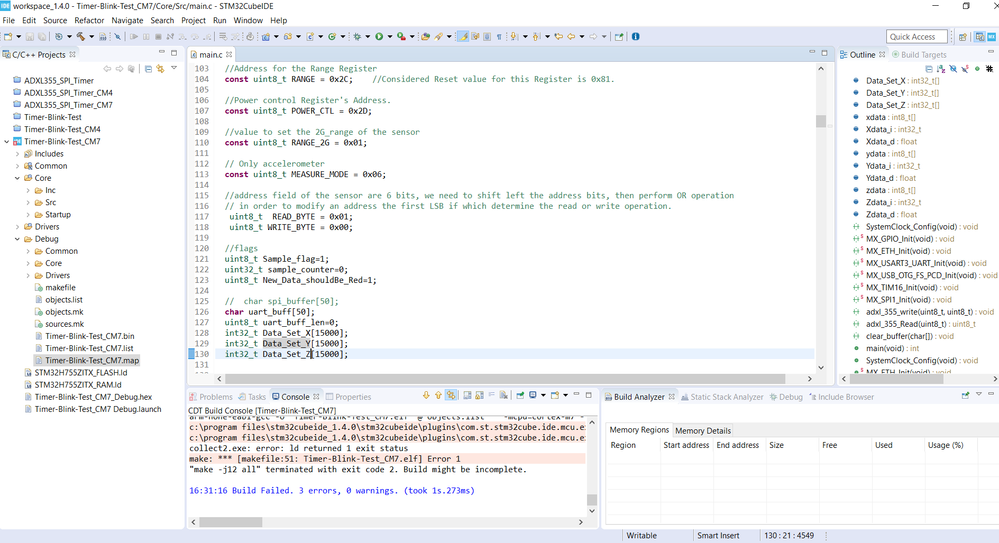Toggle console Scroll Lock icon
The height and width of the screenshot is (543, 999).
tap(479, 396)
